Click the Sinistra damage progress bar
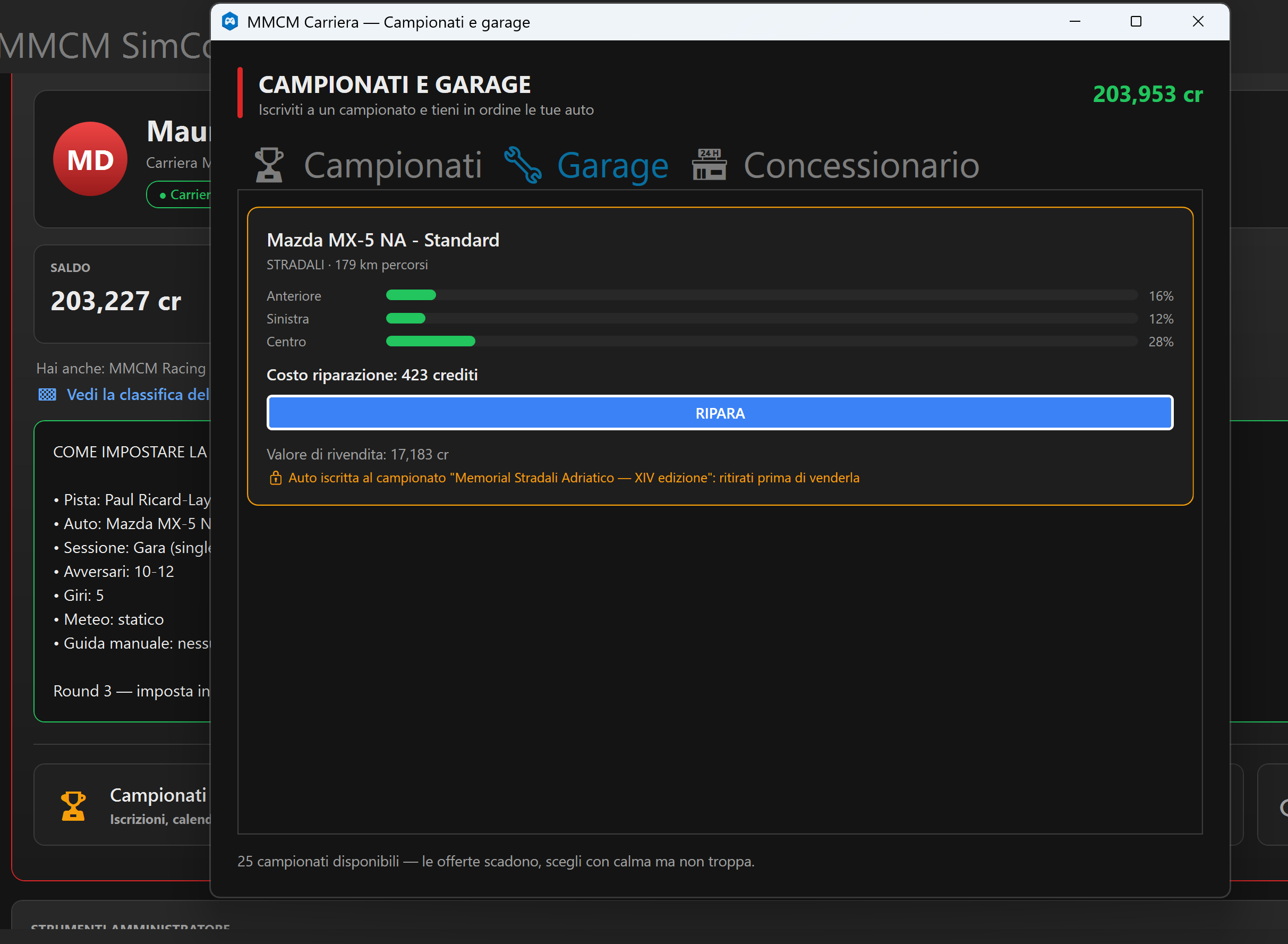The width and height of the screenshot is (1288, 944). point(761,318)
